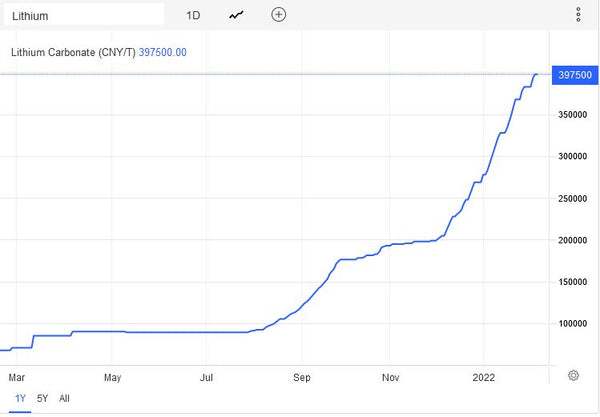This screenshot has width=600, height=417.
Task: Click the 350000 price axis label
Action: tap(572, 115)
